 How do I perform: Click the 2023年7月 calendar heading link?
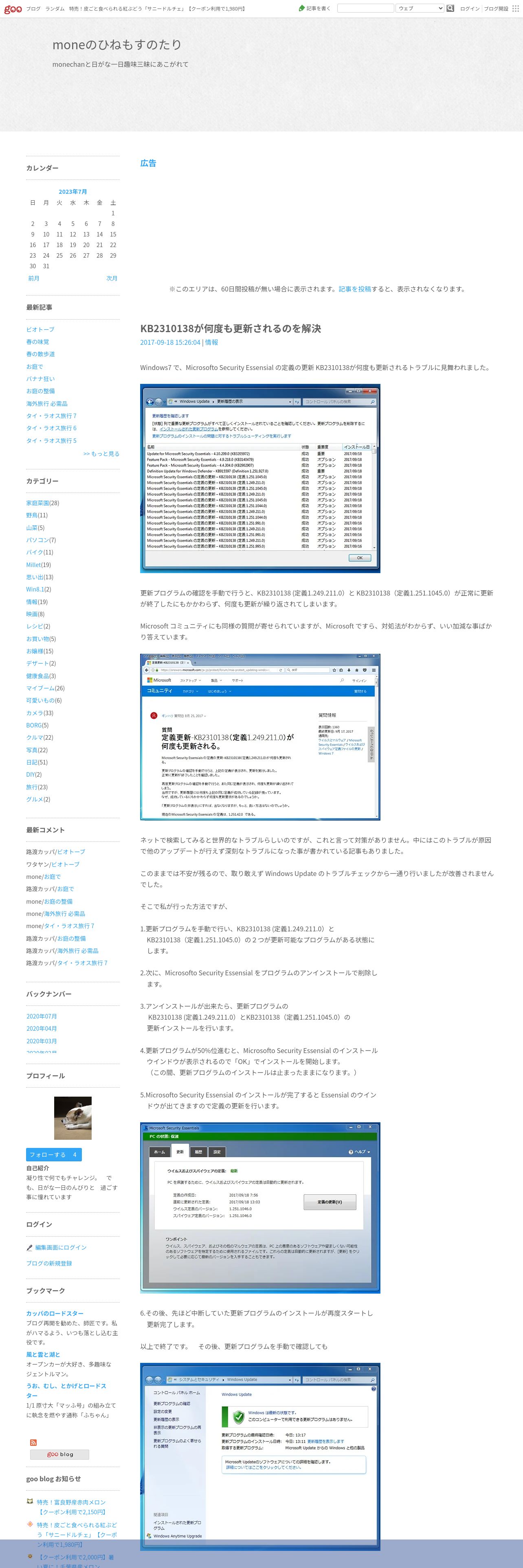tap(73, 191)
